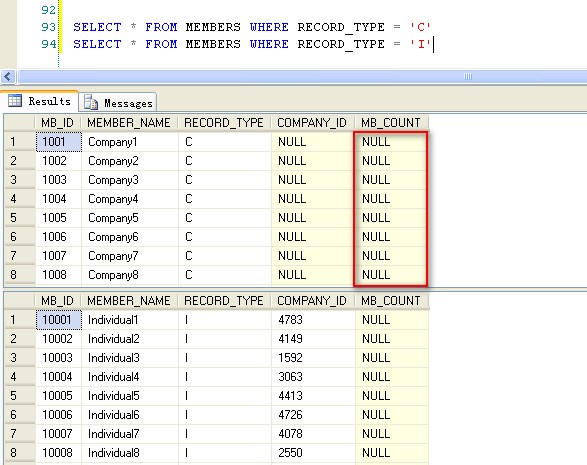Click cell 10002
This screenshot has width=587, height=465.
[x=58, y=339]
